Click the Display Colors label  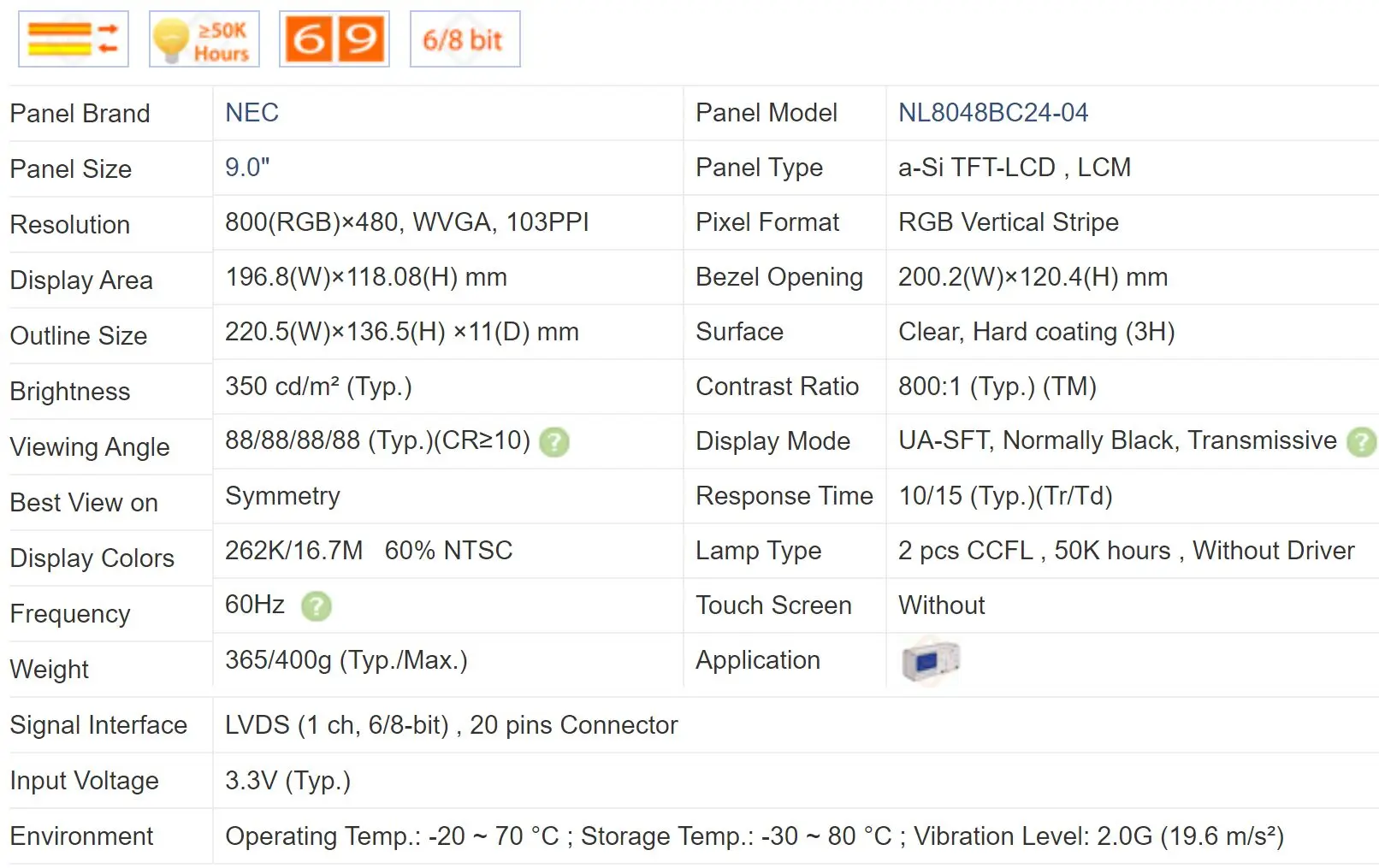(92, 558)
